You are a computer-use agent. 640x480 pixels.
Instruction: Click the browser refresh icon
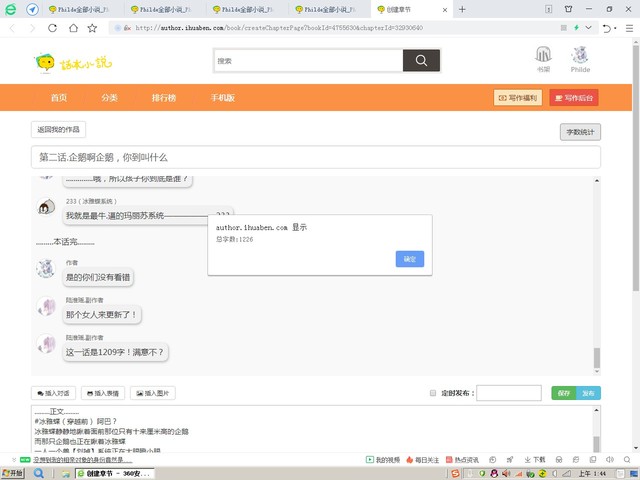(x=68, y=28)
